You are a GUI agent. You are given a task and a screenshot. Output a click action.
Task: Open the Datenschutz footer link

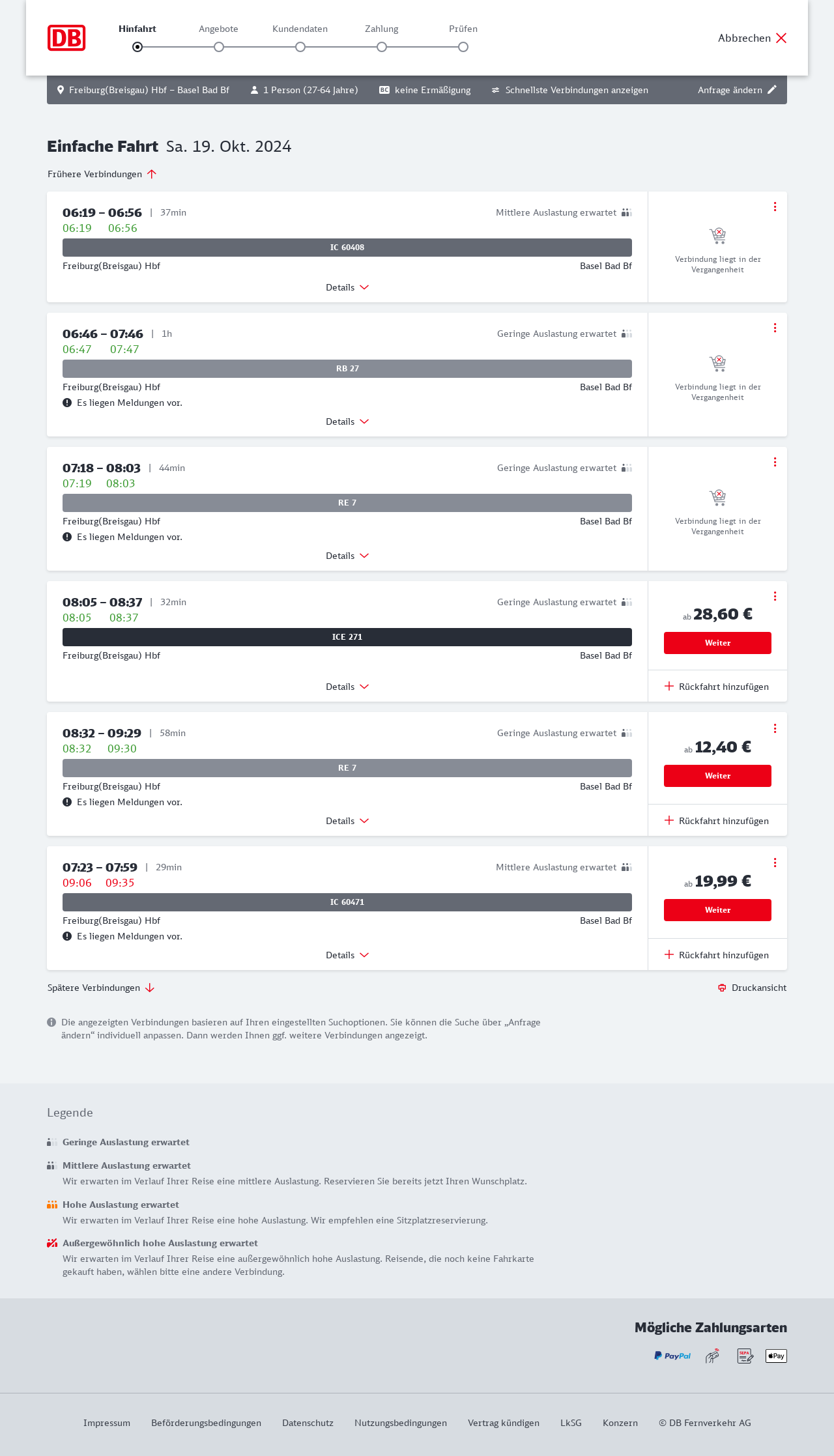tap(308, 1423)
